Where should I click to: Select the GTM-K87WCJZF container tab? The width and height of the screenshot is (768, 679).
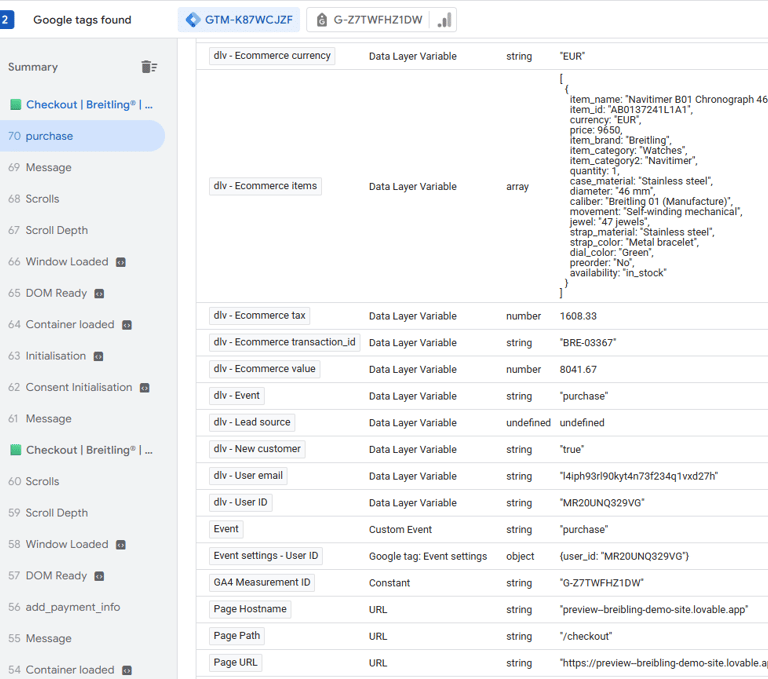239,20
